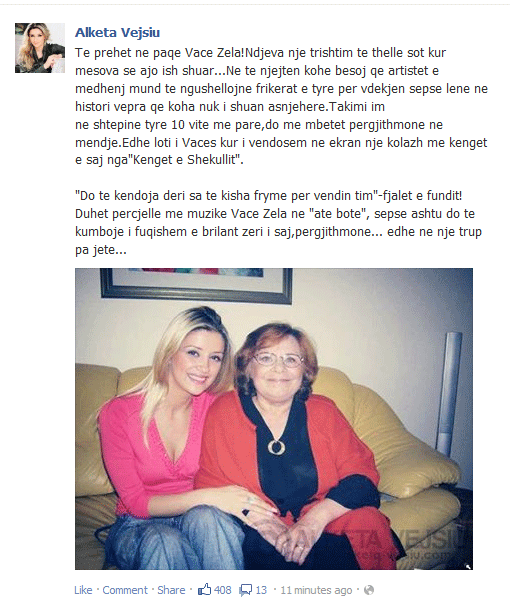Click the globe public audience icon
The height and width of the screenshot is (608, 510).
[x=369, y=590]
